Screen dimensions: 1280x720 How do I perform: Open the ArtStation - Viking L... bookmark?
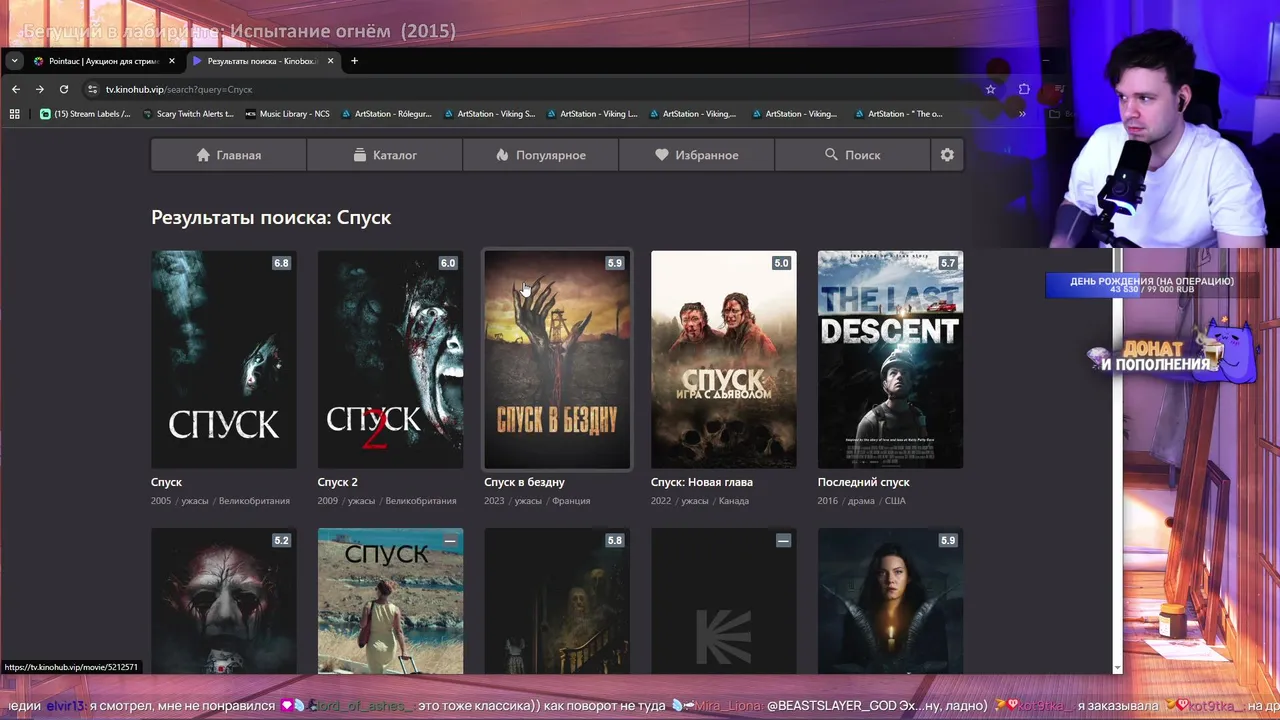592,114
